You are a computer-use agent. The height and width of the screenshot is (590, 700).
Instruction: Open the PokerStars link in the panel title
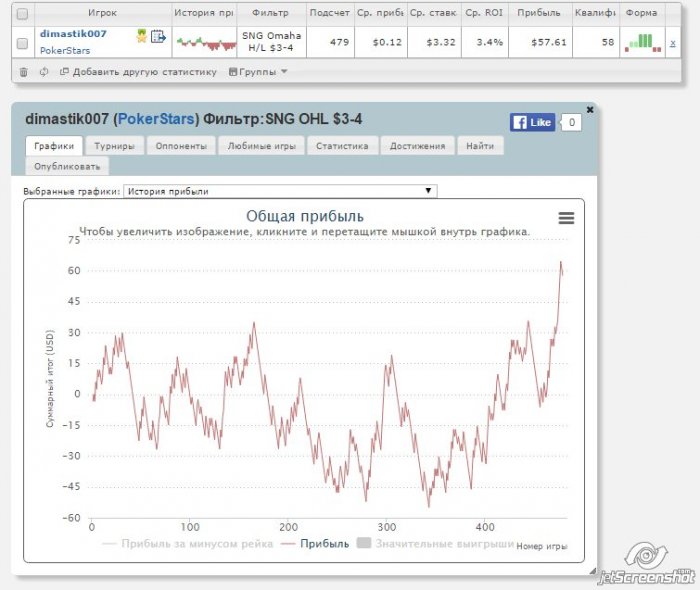pyautogui.click(x=156, y=119)
